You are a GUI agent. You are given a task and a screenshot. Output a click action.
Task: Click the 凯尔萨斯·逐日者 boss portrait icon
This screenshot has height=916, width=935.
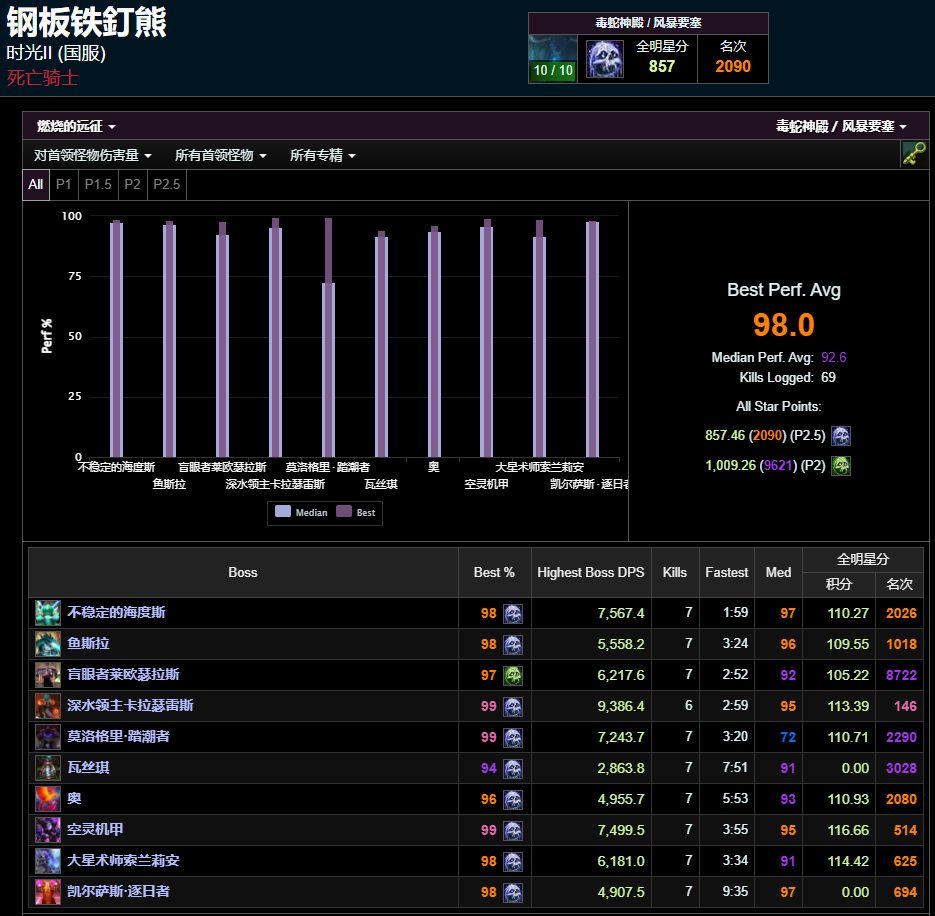tap(48, 891)
